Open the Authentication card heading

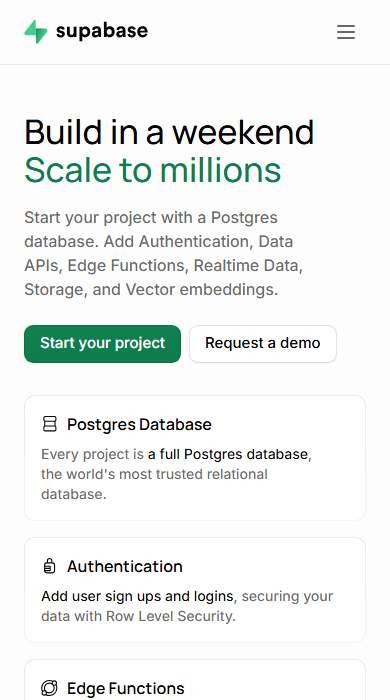click(125, 567)
